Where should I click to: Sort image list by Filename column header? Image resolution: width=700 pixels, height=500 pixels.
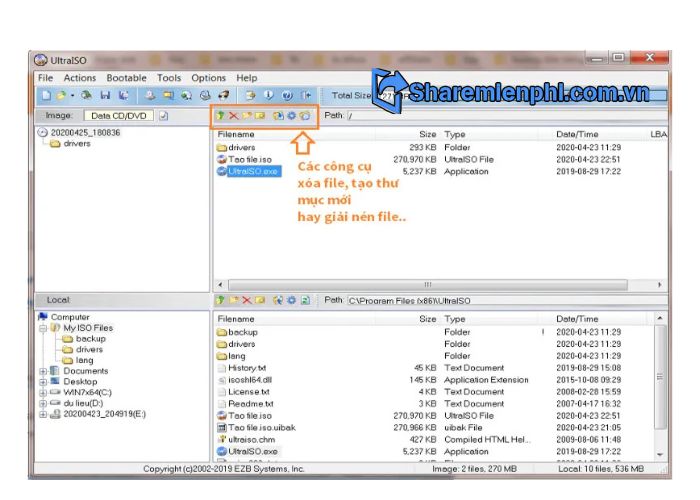tap(236, 134)
